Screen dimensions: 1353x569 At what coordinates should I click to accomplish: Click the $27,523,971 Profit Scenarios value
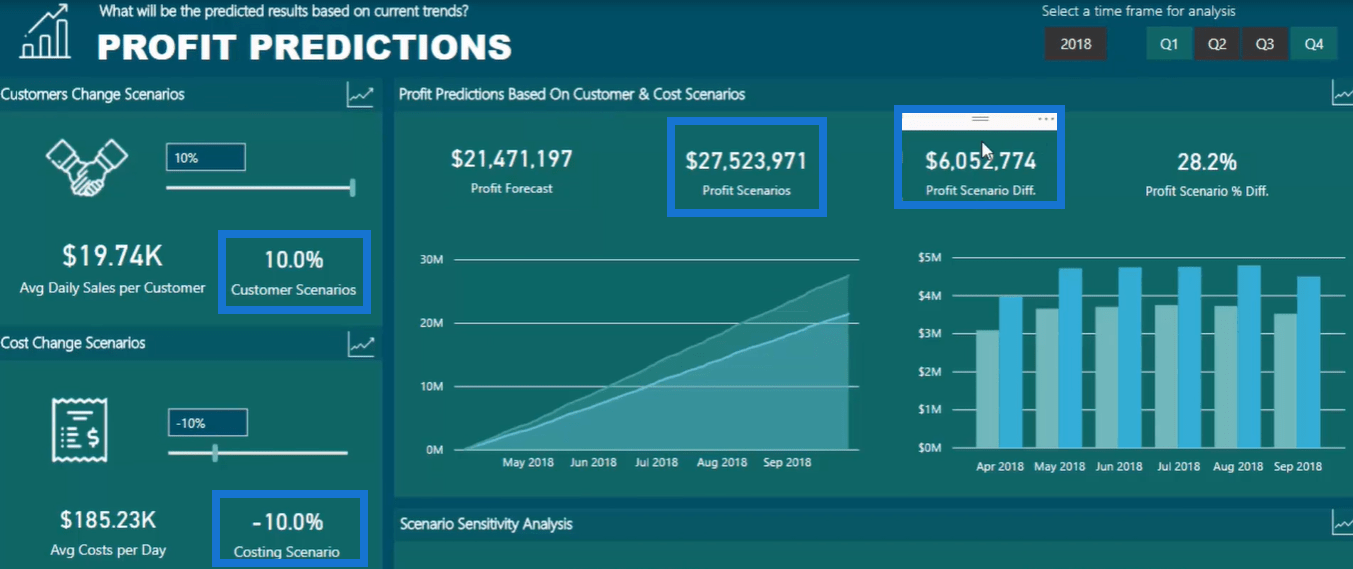click(x=746, y=161)
